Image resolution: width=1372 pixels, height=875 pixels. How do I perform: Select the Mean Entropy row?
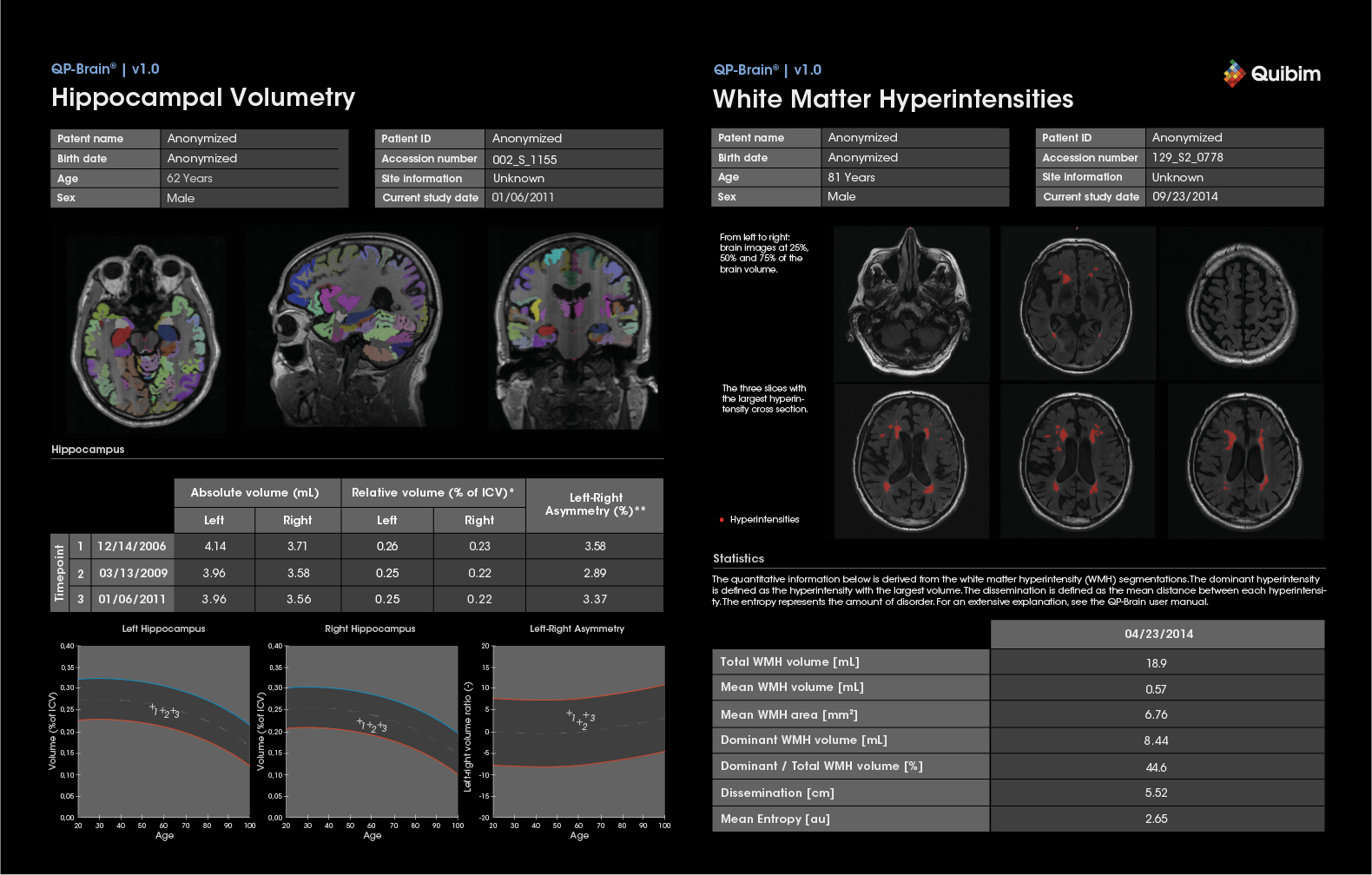(850, 819)
